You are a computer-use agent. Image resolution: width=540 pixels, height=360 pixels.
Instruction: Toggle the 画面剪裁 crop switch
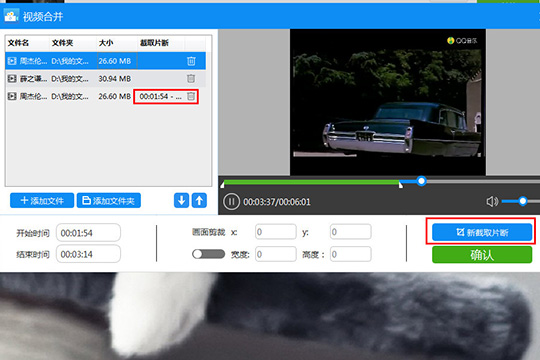click(x=208, y=254)
